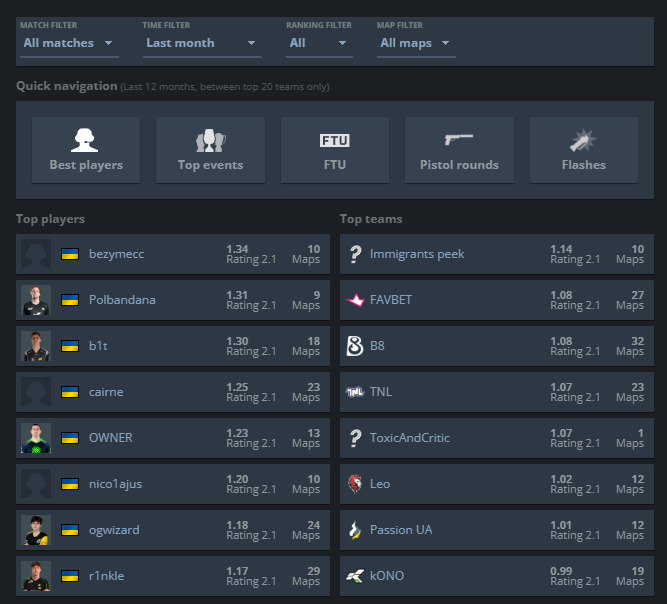This screenshot has width=667, height=604.
Task: Open nico1ajus player name link
Action: (x=115, y=484)
